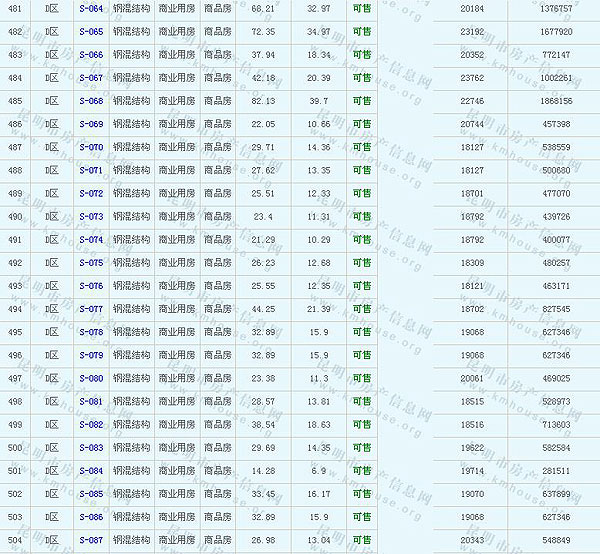This screenshot has width=600, height=554.
Task: Click the S-065 unit number link
Action: 90,31
